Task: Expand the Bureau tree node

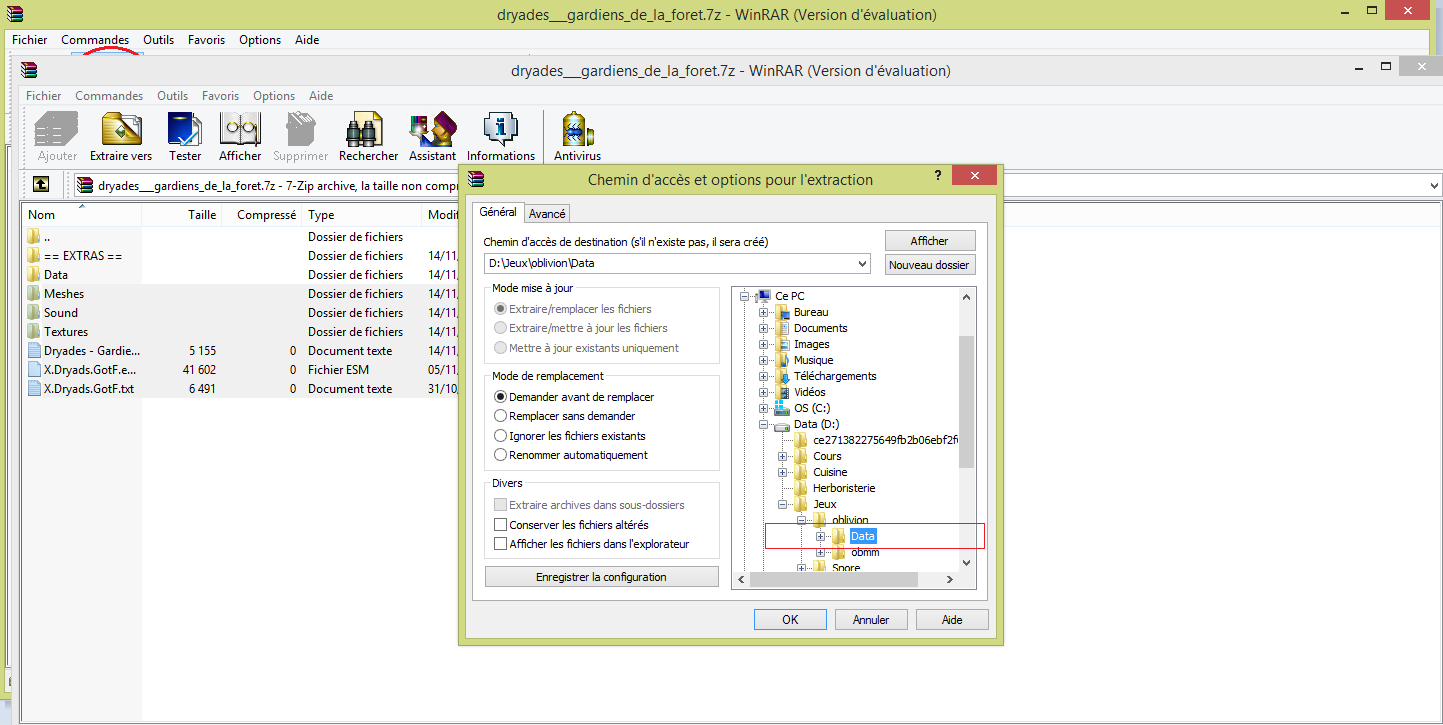Action: pyautogui.click(x=763, y=312)
